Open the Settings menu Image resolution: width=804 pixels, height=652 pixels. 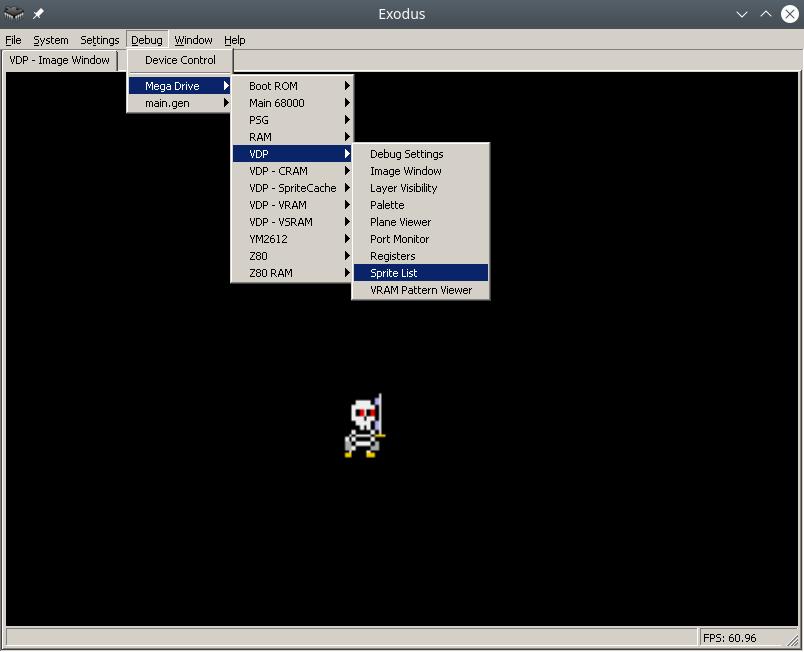pos(99,40)
